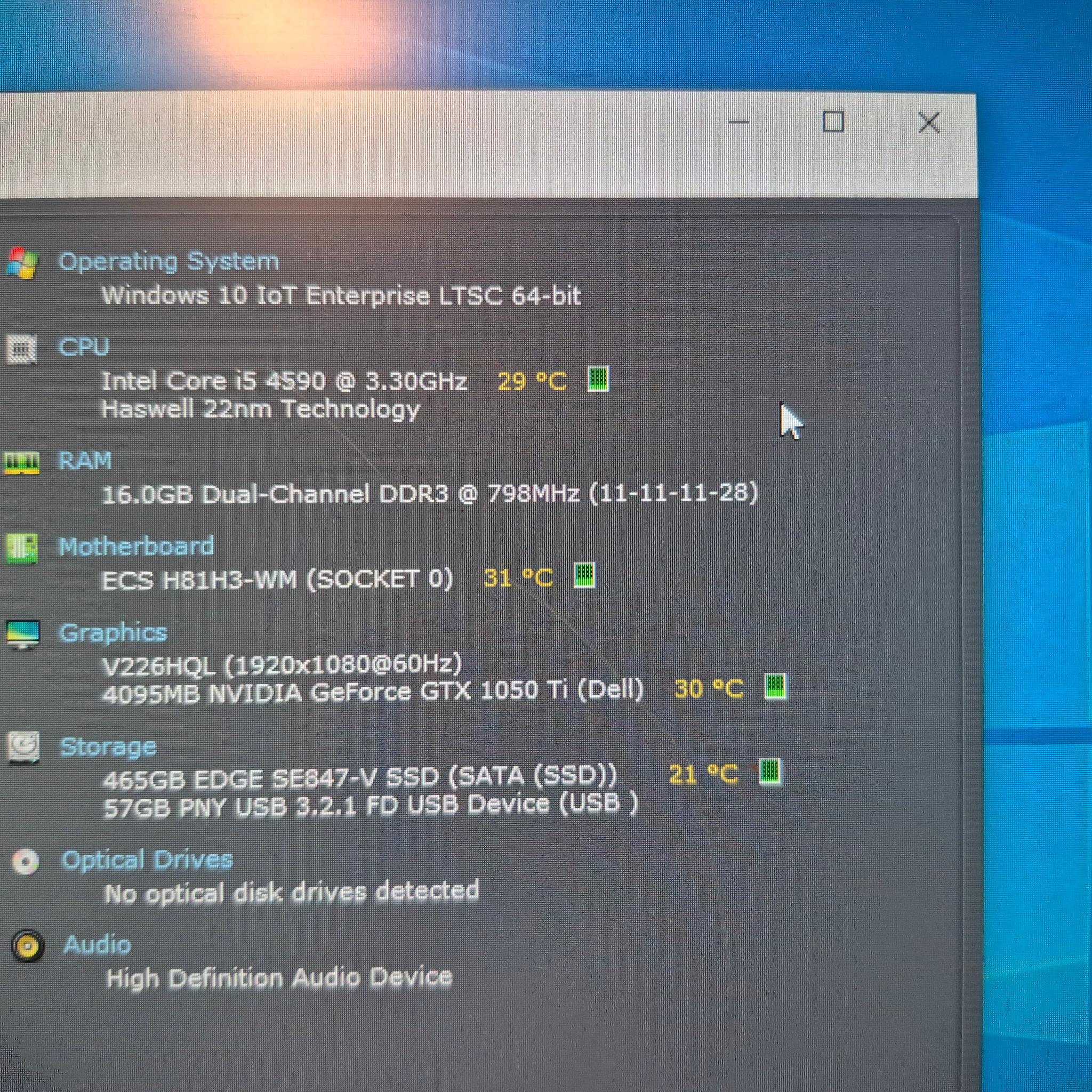Click the CPU temperature status indicator icon
This screenshot has width=1092, height=1092.
pyautogui.click(x=598, y=379)
